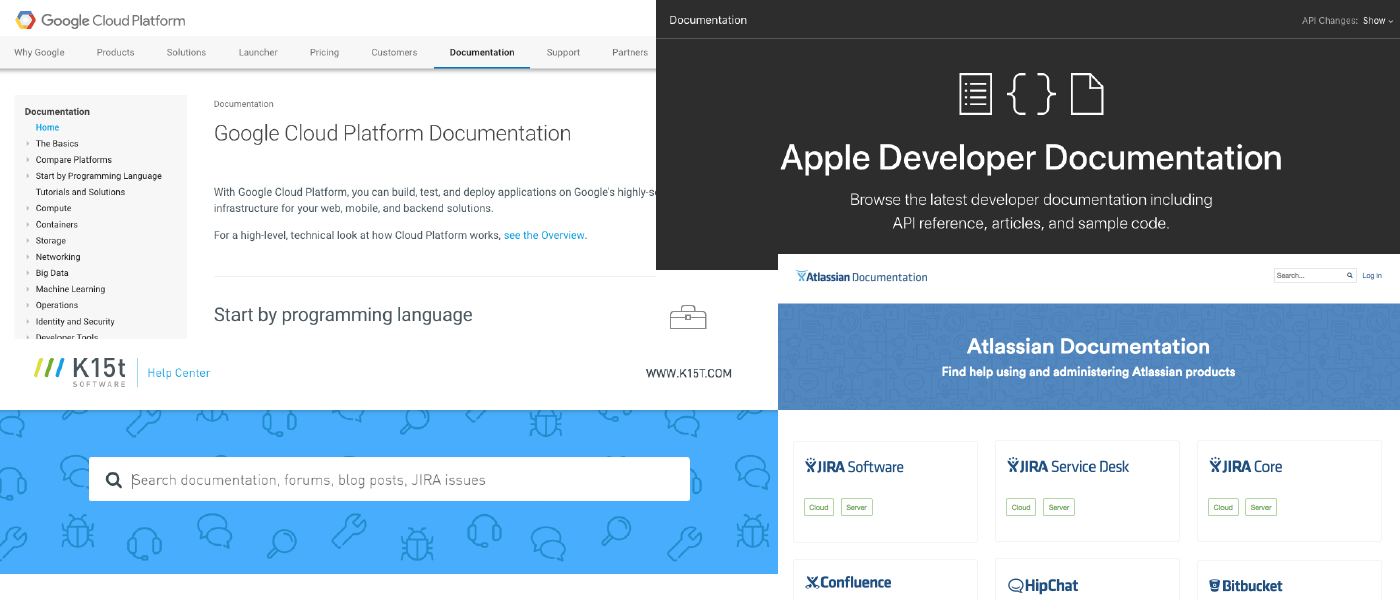The height and width of the screenshot is (600, 1400).
Task: Click the Log in link
Action: click(x=1371, y=275)
